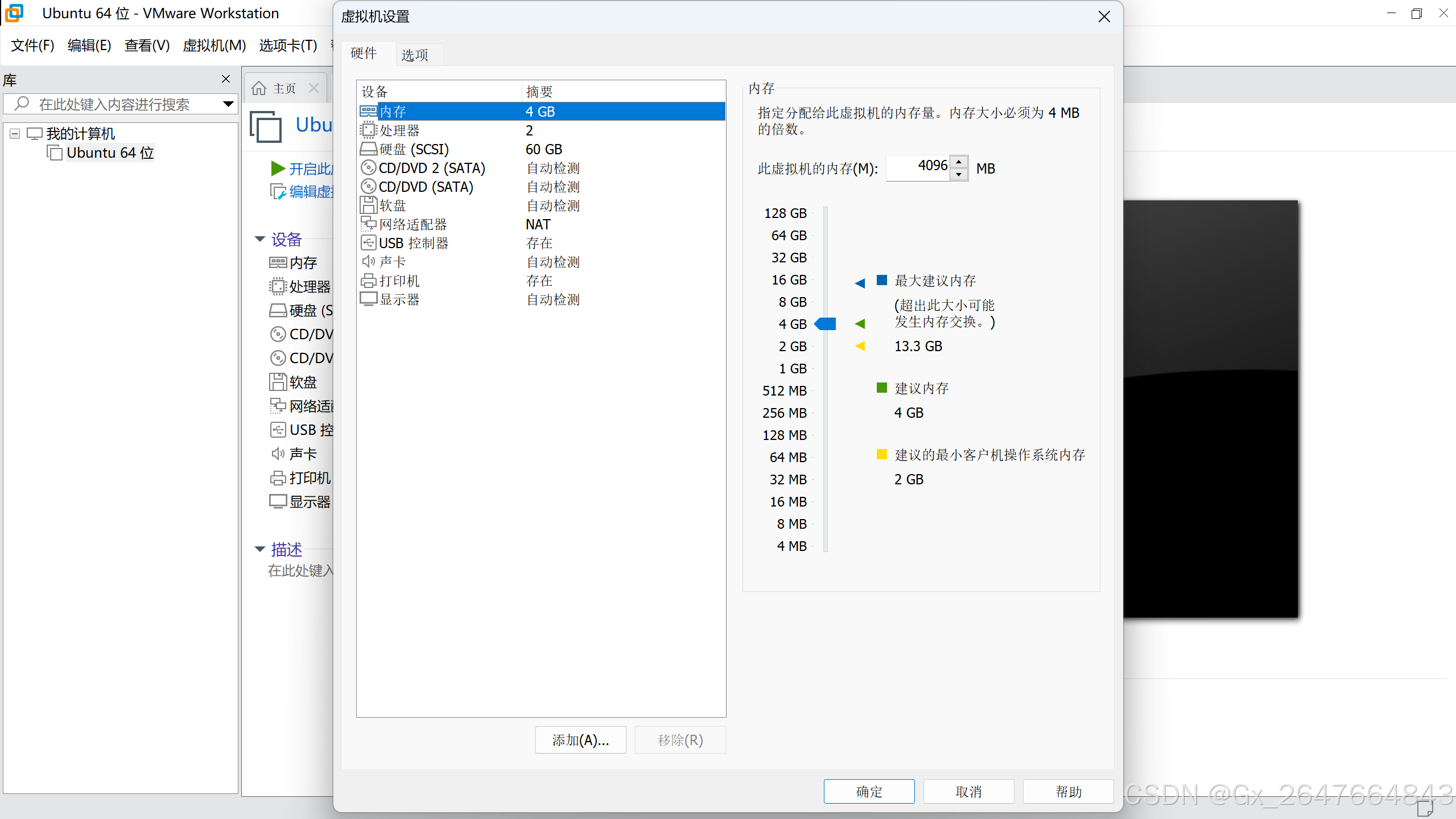Click the memory value input field showing 4096
This screenshot has width=1456, height=819.
click(918, 168)
